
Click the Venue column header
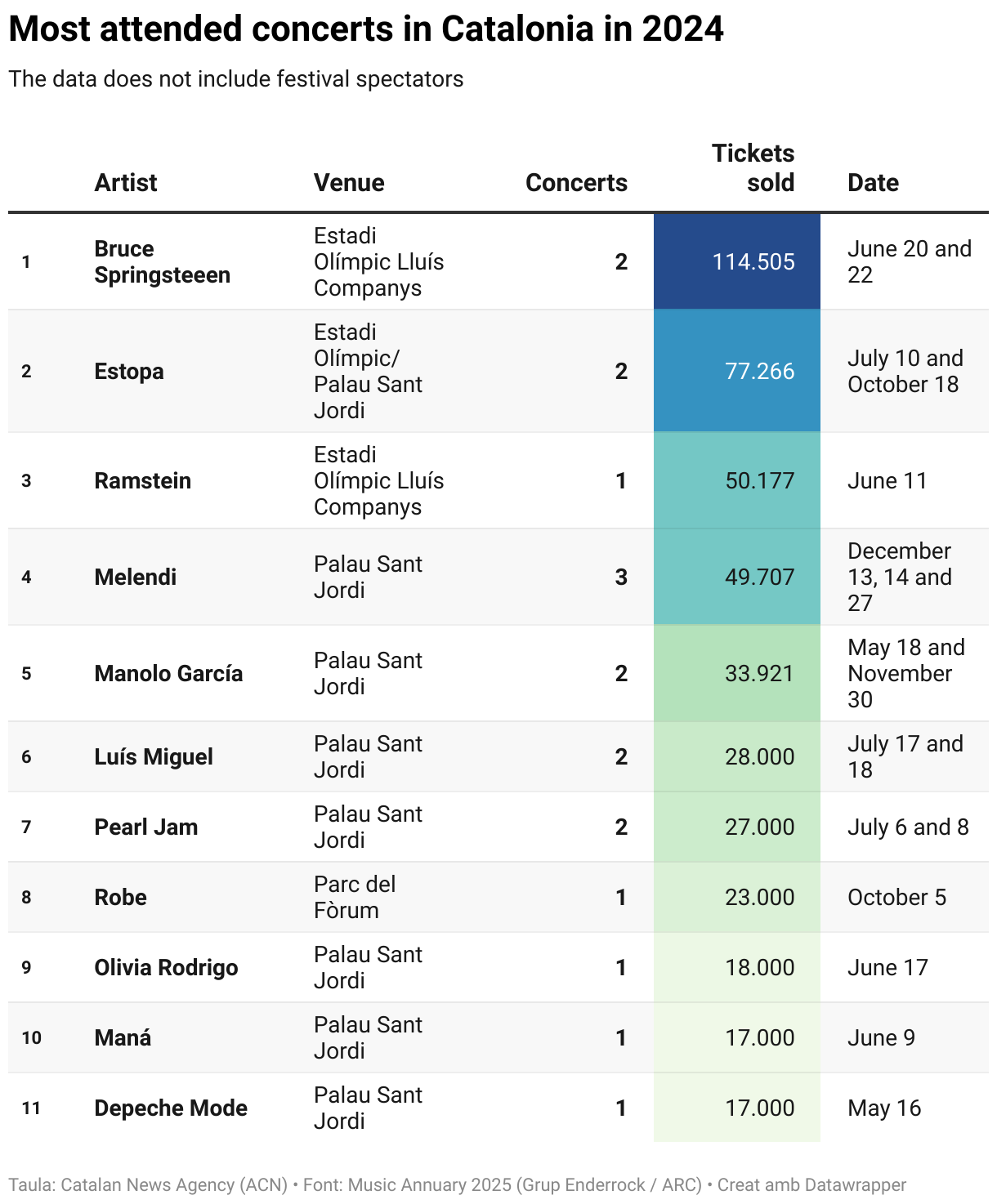349,182
